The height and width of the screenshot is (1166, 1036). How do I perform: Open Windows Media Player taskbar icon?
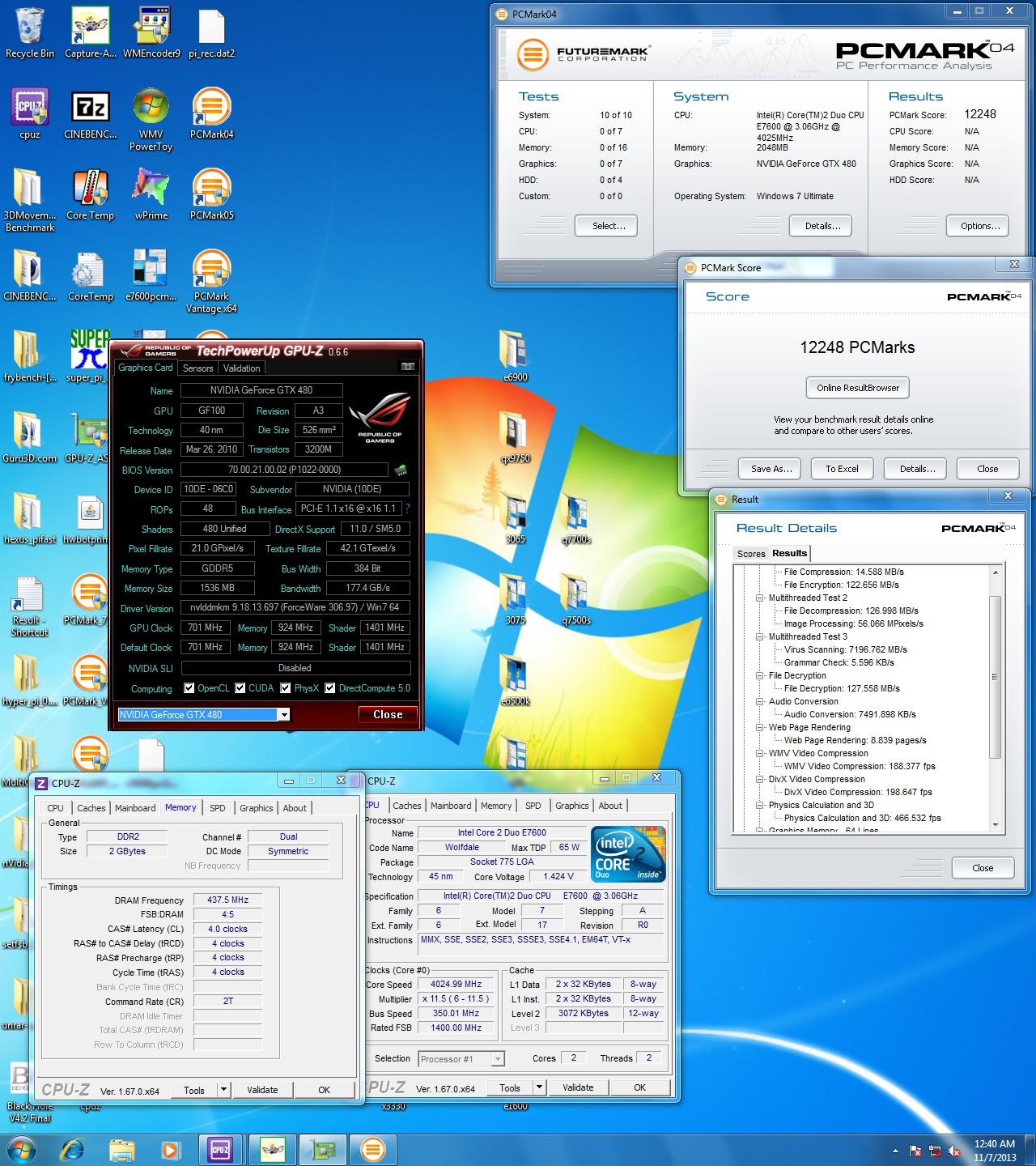point(171,1149)
